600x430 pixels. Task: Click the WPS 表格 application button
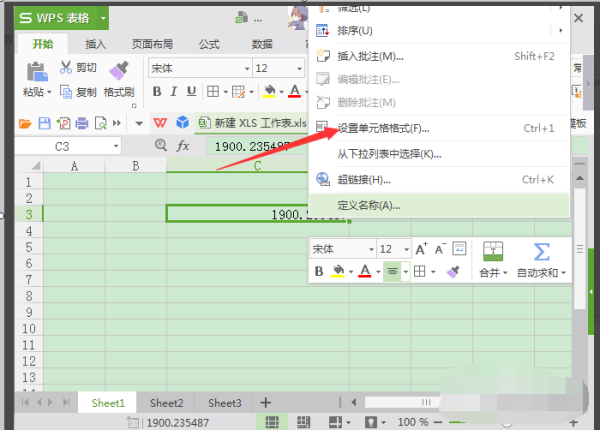(x=62, y=18)
